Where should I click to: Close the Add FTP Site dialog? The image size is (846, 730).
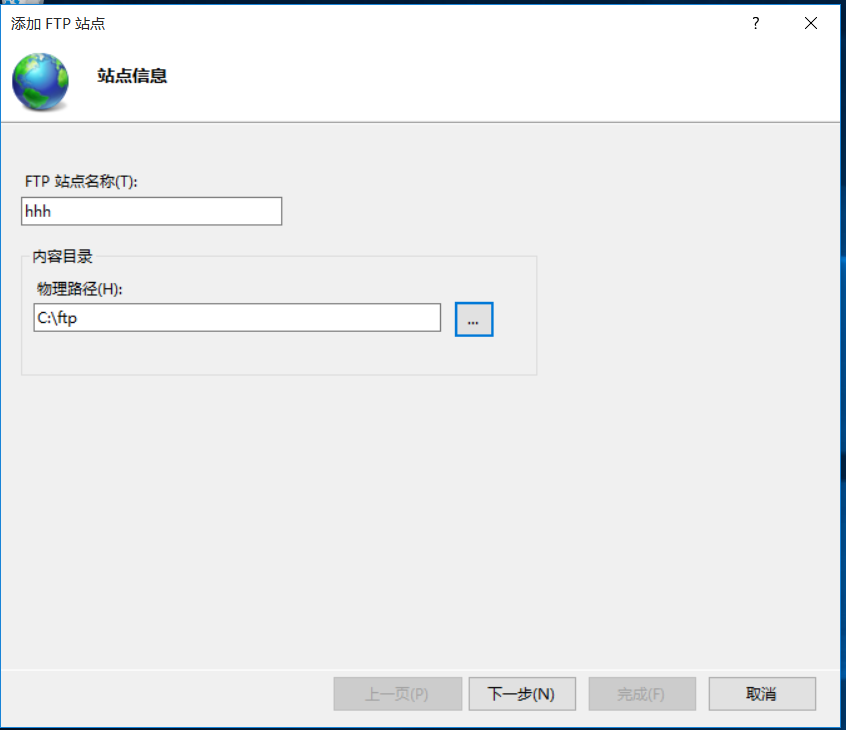810,23
